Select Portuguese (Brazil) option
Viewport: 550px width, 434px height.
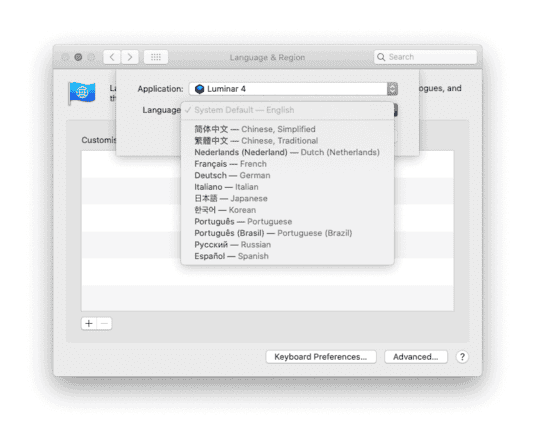287,233
